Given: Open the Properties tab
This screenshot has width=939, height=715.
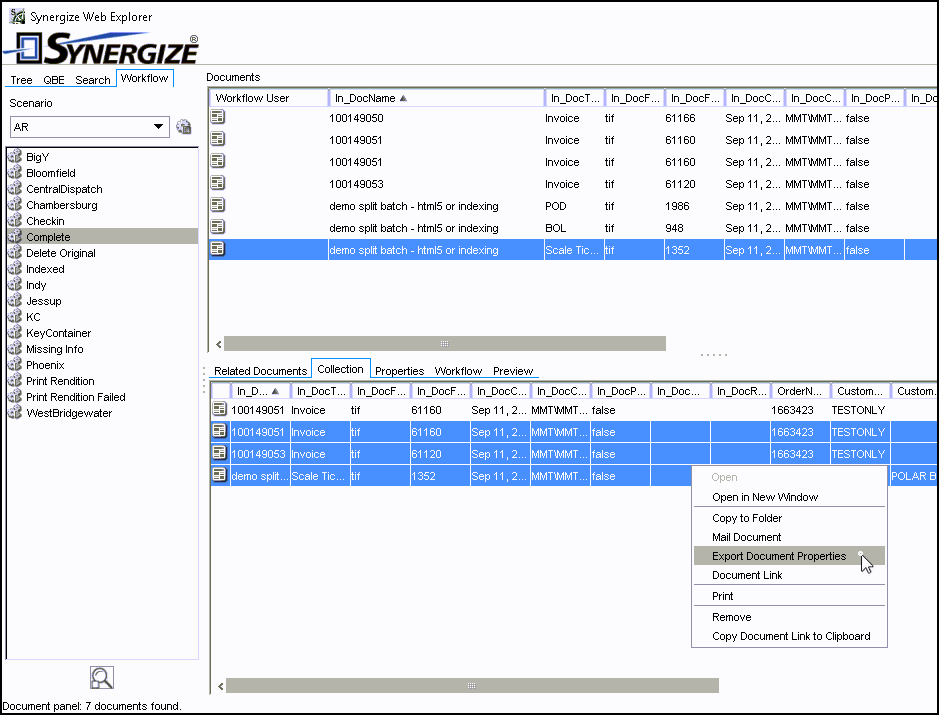Looking at the screenshot, I should tap(399, 371).
